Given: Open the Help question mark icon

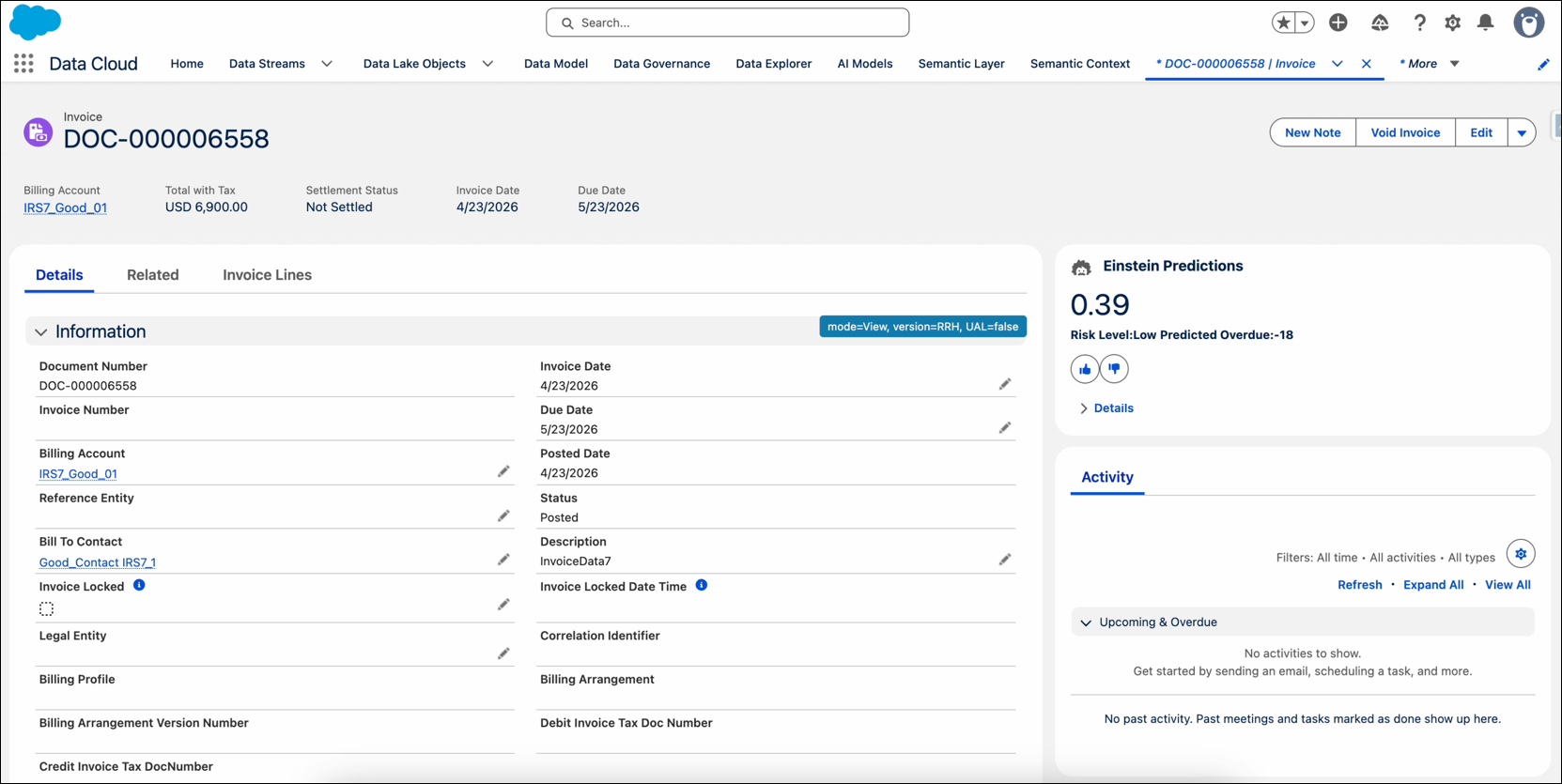Looking at the screenshot, I should [1419, 23].
